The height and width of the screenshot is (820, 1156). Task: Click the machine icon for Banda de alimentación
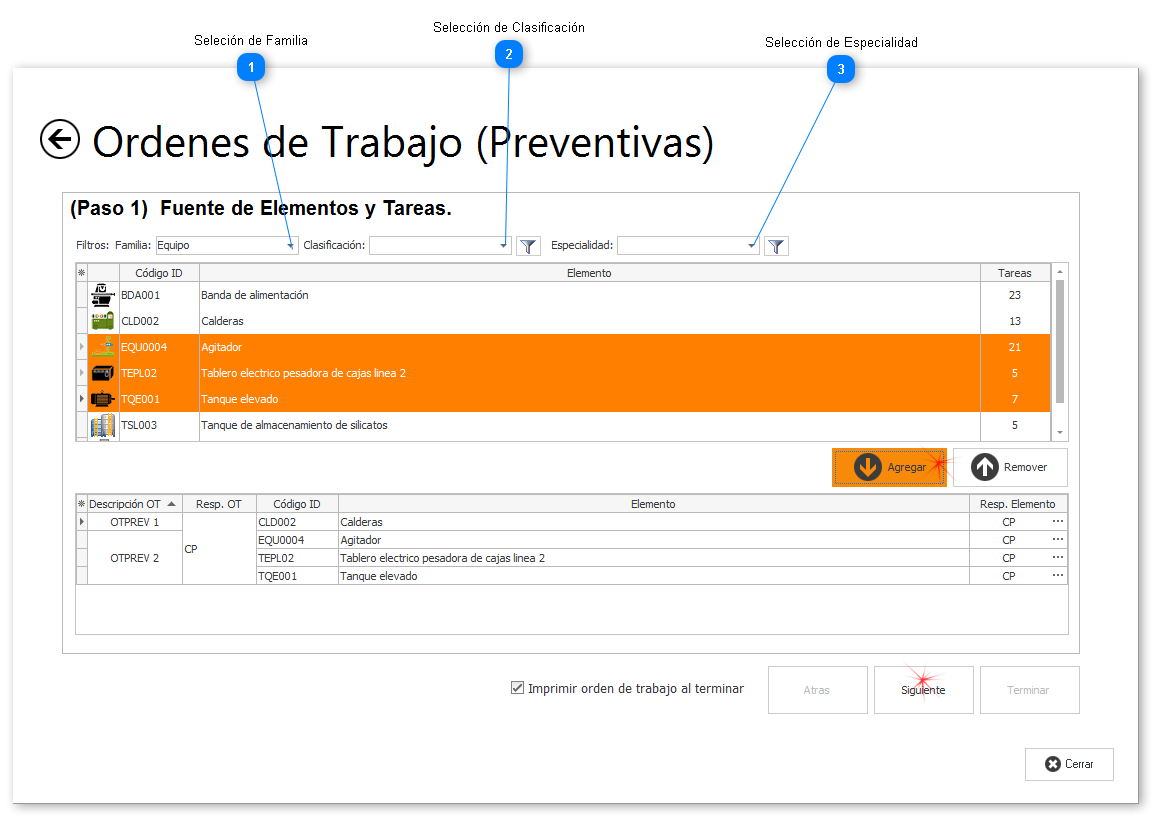[x=101, y=294]
